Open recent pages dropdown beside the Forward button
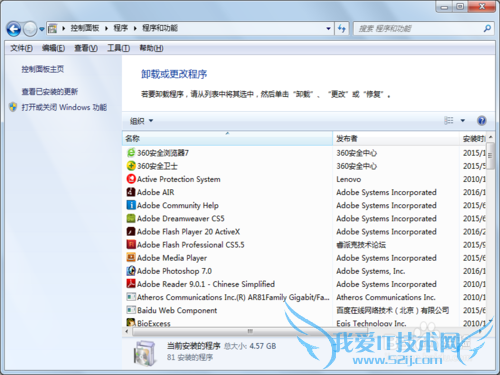 (42, 29)
